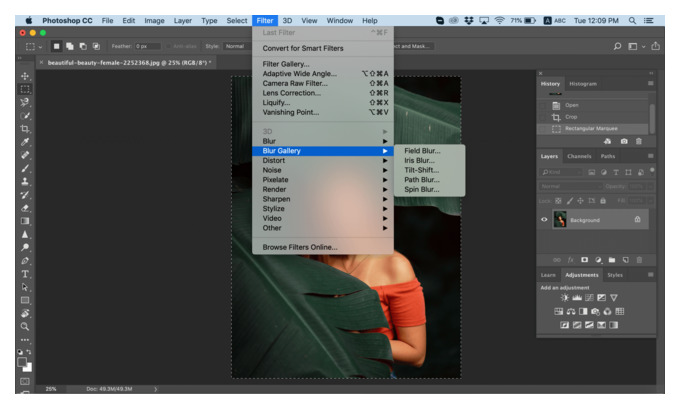The height and width of the screenshot is (409, 680).
Task: Toggle Lock all padlock icon
Action: pyautogui.click(x=603, y=201)
